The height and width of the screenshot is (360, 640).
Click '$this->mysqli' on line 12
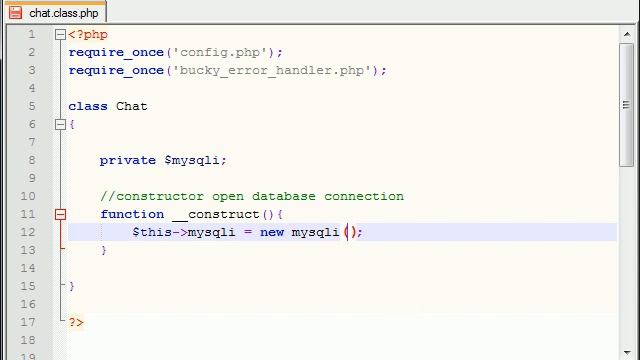point(184,232)
